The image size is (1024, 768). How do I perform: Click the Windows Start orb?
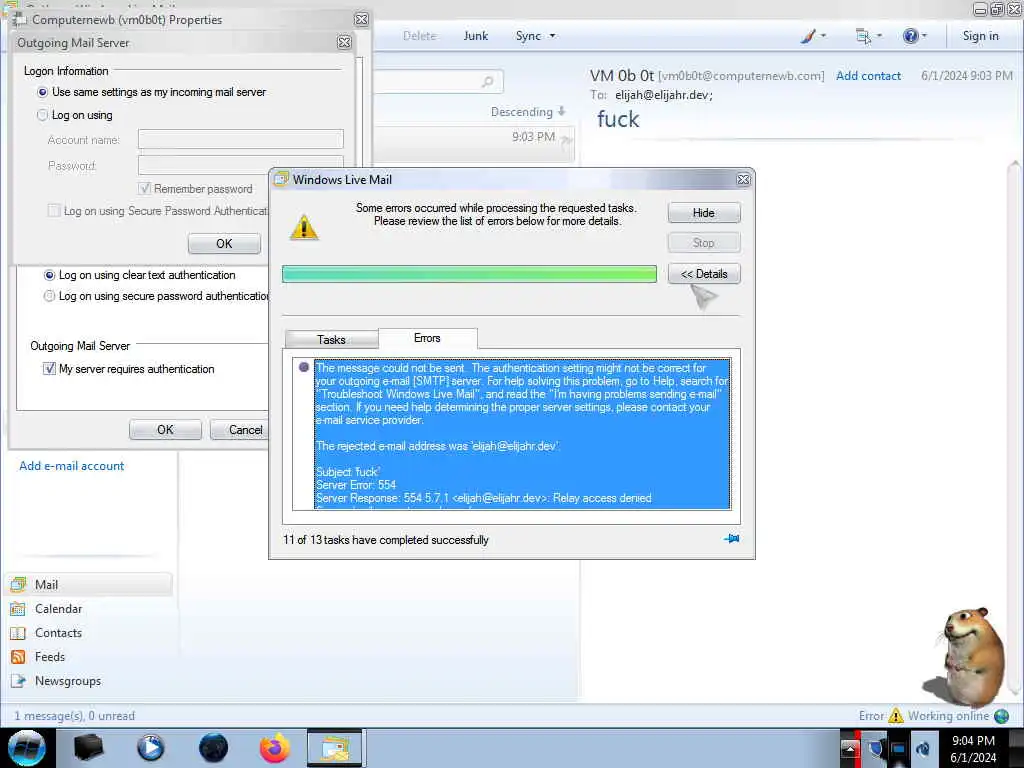[x=27, y=748]
